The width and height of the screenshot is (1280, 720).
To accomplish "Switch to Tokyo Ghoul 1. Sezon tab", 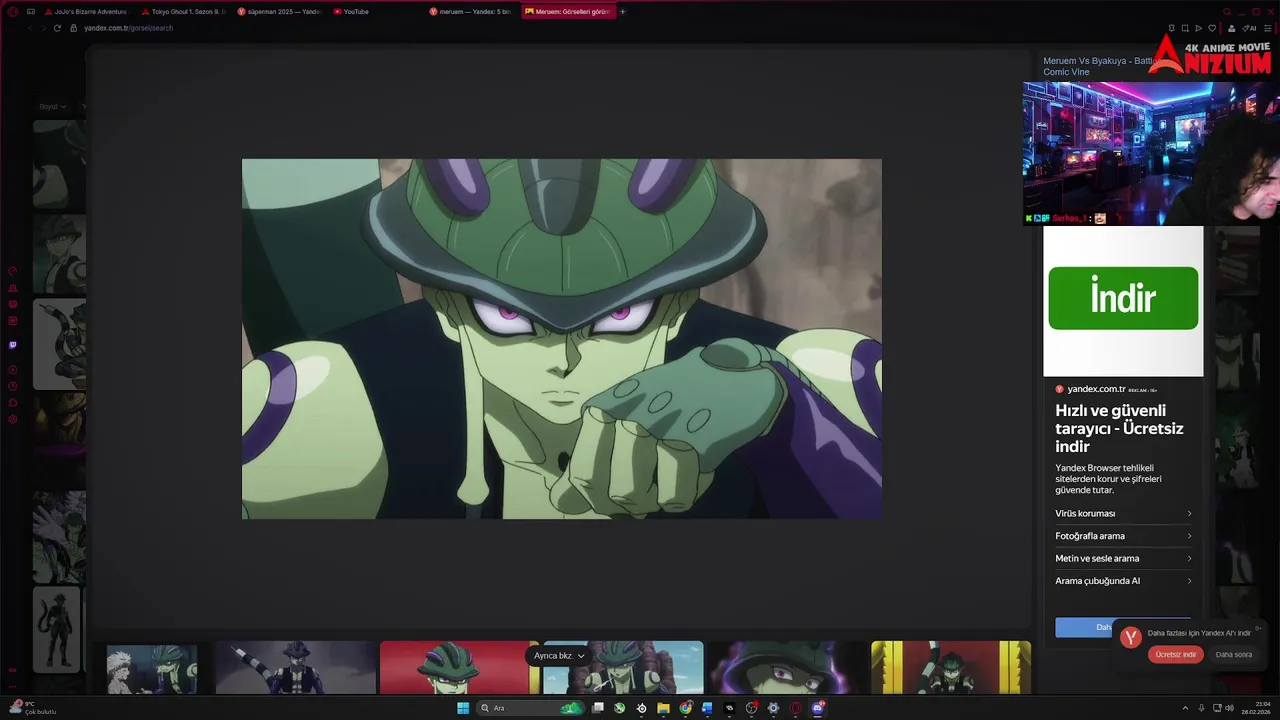I will point(183,12).
